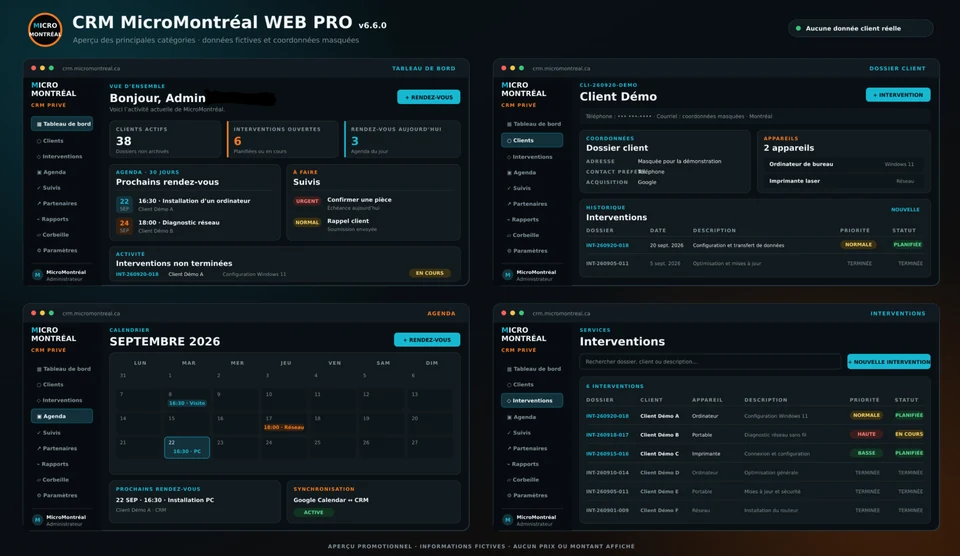
Task: Open Rapports in the dashboard window sidebar
Action: 55,219
